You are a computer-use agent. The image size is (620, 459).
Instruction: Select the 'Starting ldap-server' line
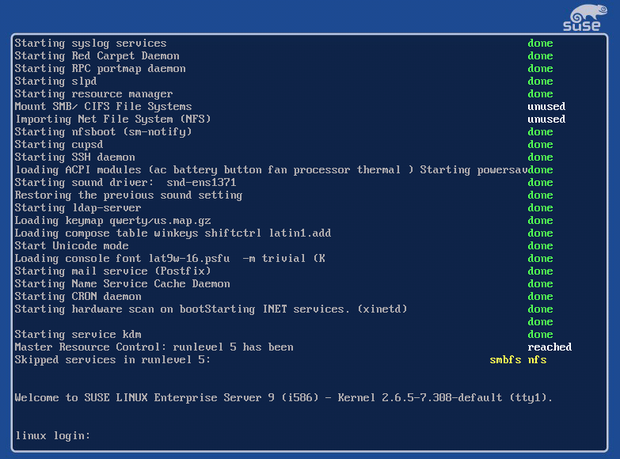[78, 208]
